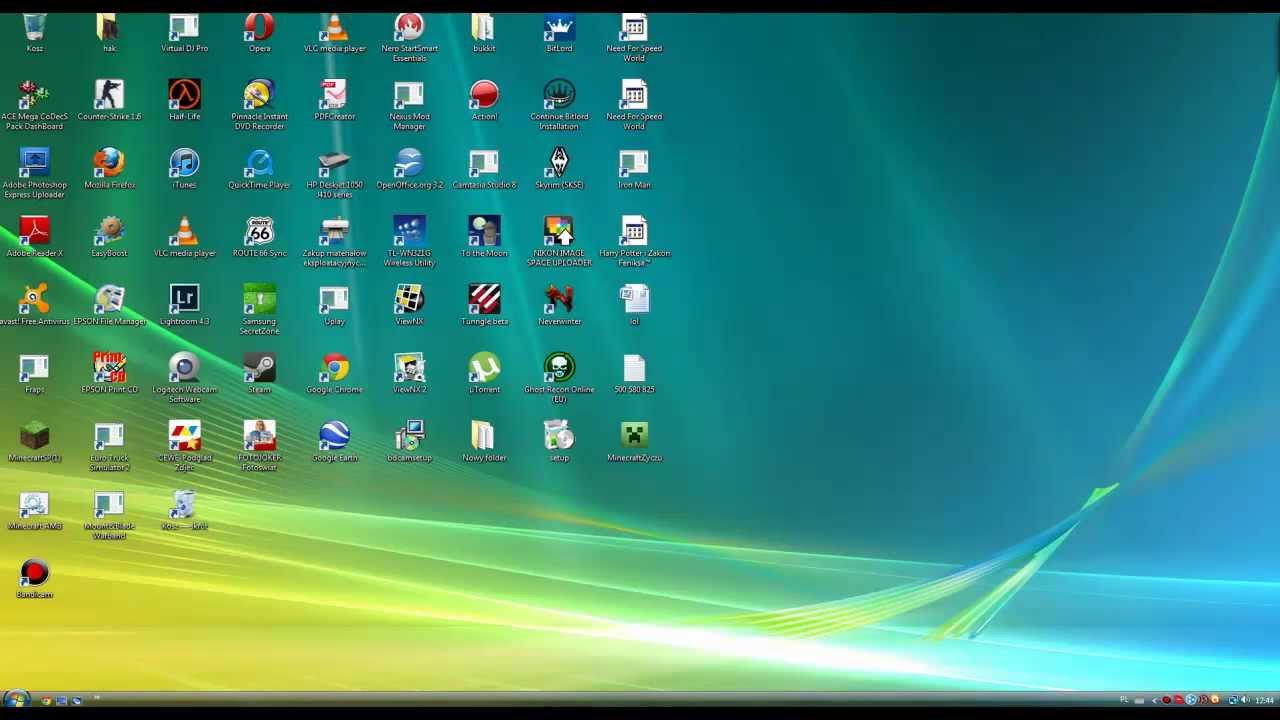Launch Tunngle beta
Screen dimensions: 1280x720
point(484,305)
